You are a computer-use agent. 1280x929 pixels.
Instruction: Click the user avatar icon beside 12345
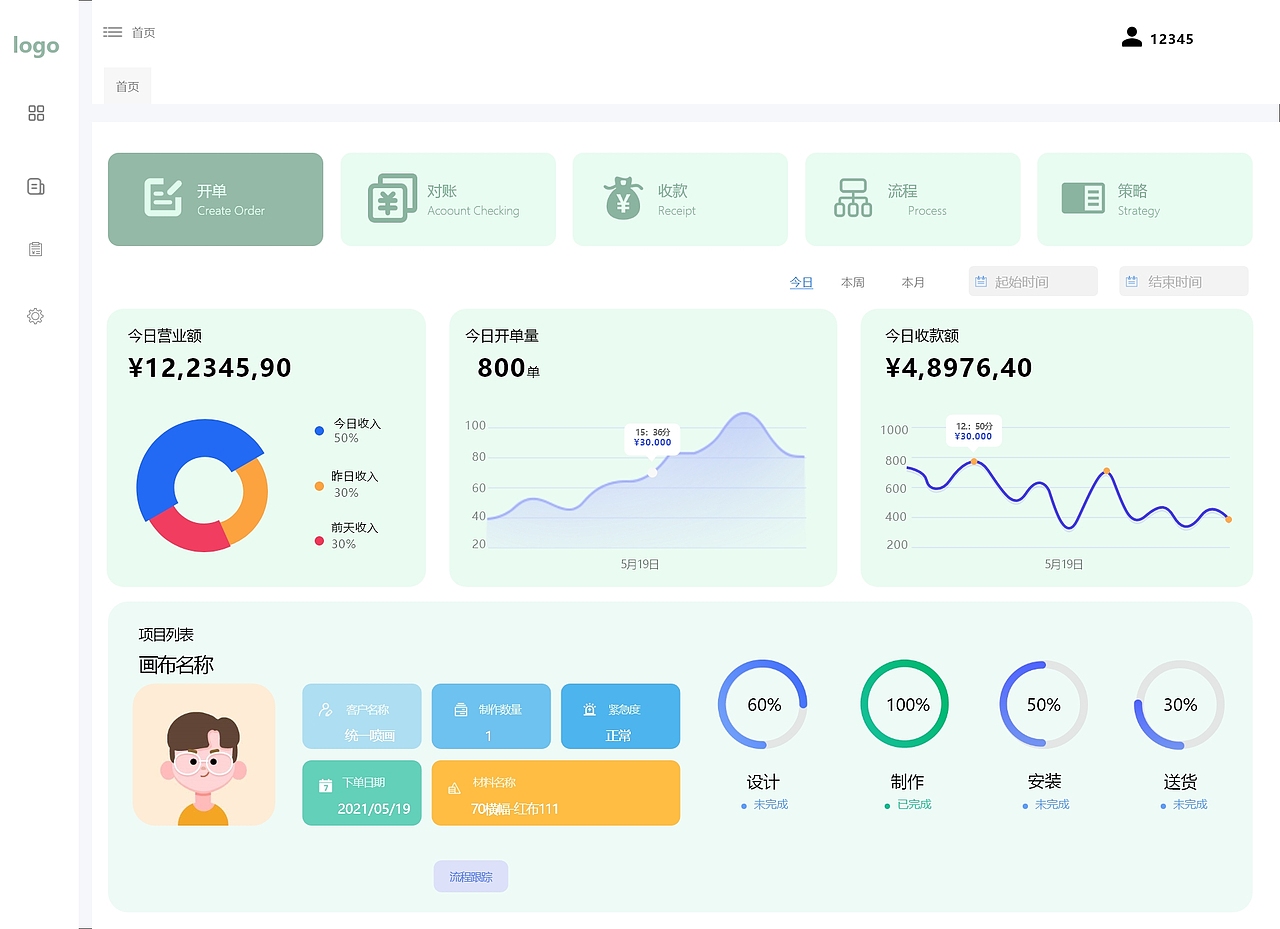pos(1132,38)
